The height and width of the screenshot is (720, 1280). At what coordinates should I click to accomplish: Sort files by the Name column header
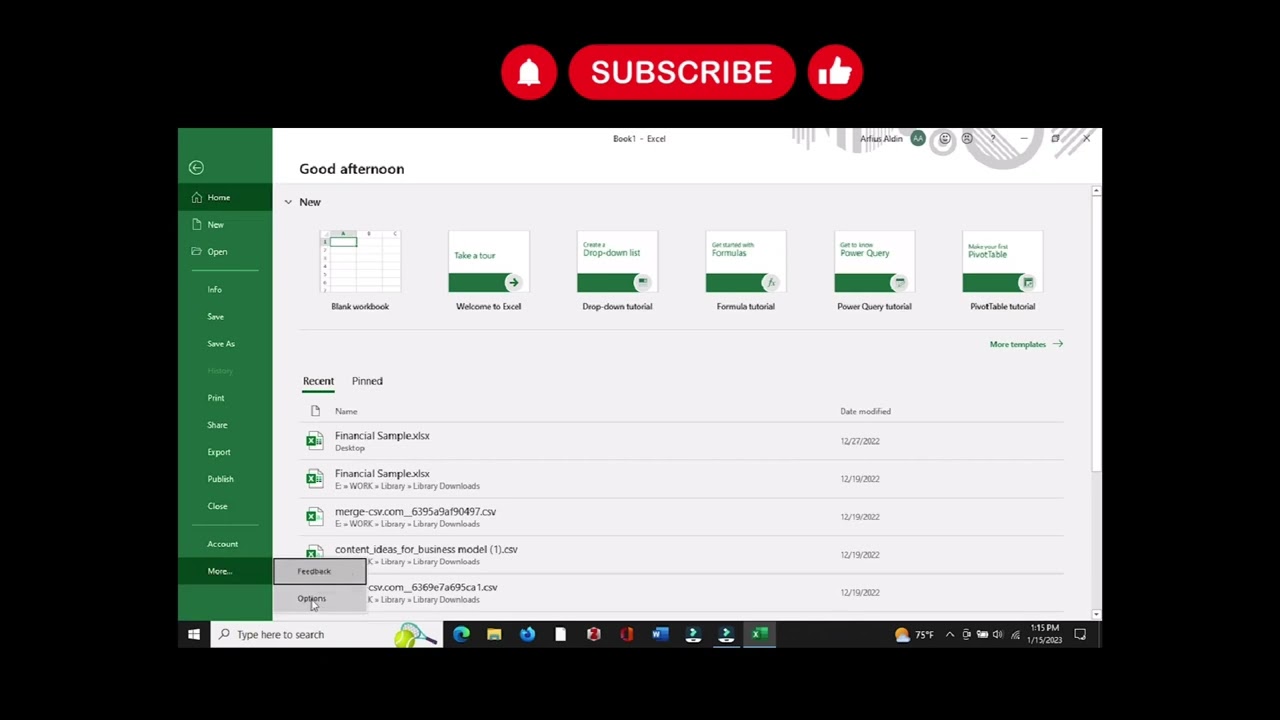(x=346, y=411)
